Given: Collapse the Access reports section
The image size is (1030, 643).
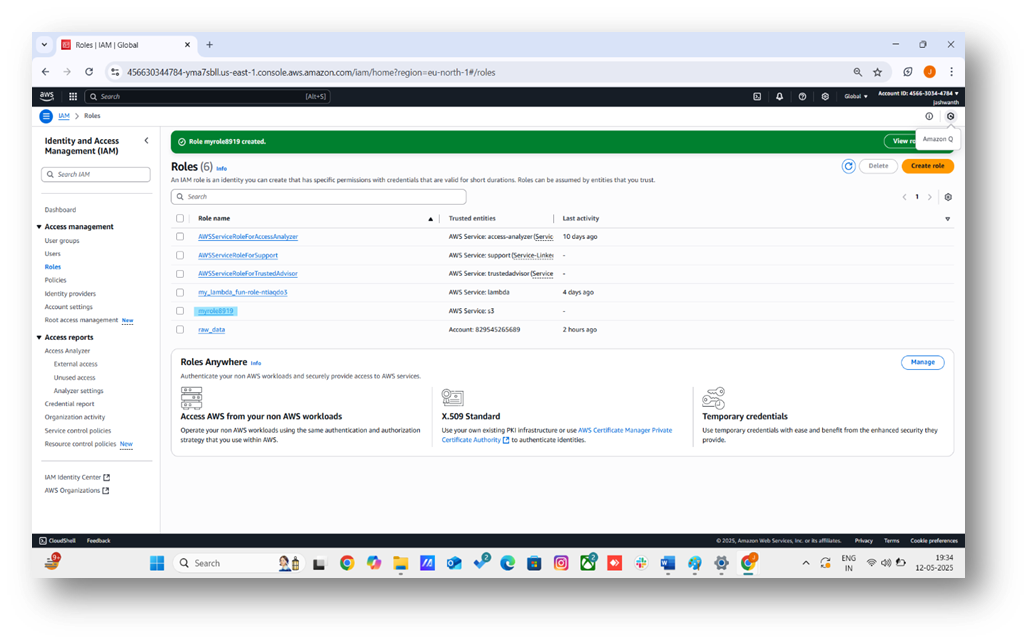Looking at the screenshot, I should [x=39, y=338].
